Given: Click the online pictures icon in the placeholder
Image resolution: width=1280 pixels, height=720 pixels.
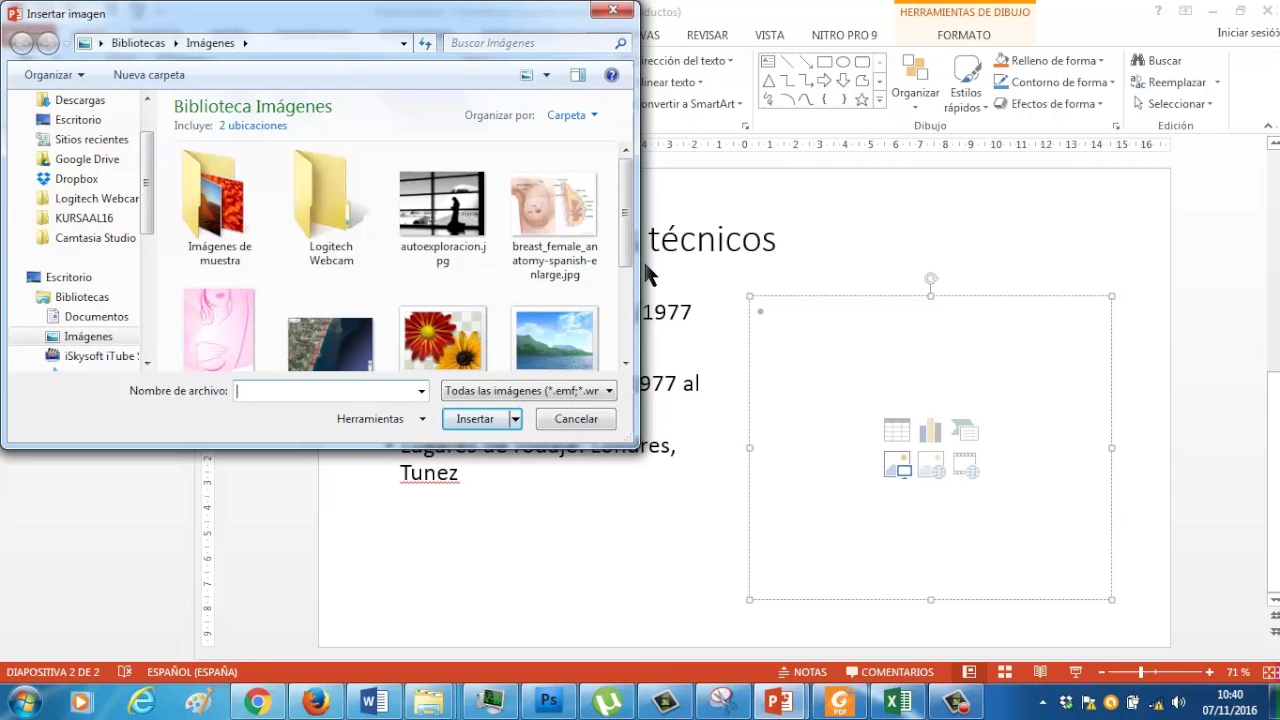Looking at the screenshot, I should [x=931, y=465].
